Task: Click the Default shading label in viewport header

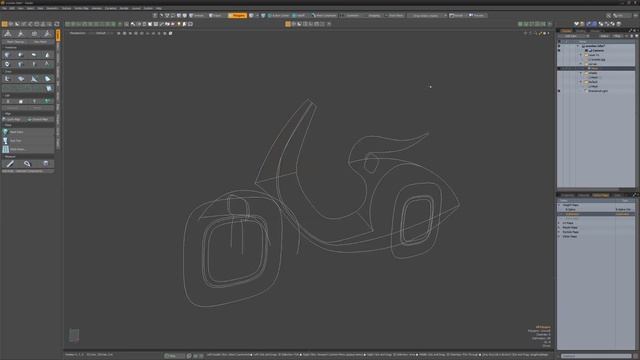Action: (x=100, y=33)
